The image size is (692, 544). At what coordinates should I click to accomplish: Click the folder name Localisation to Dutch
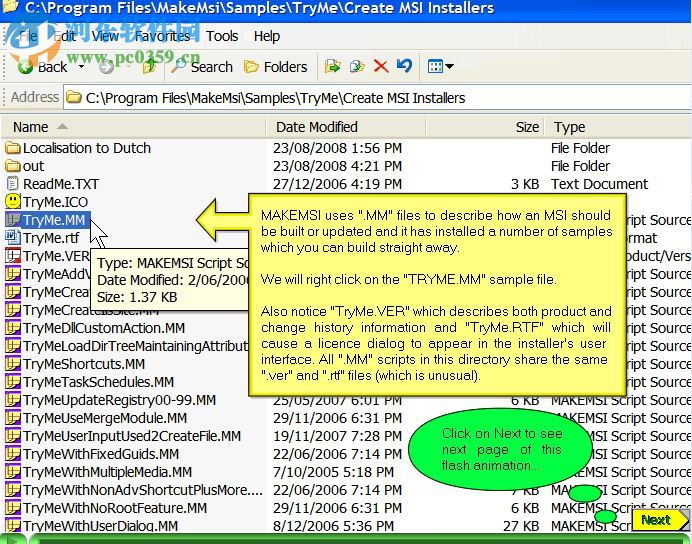pos(87,148)
